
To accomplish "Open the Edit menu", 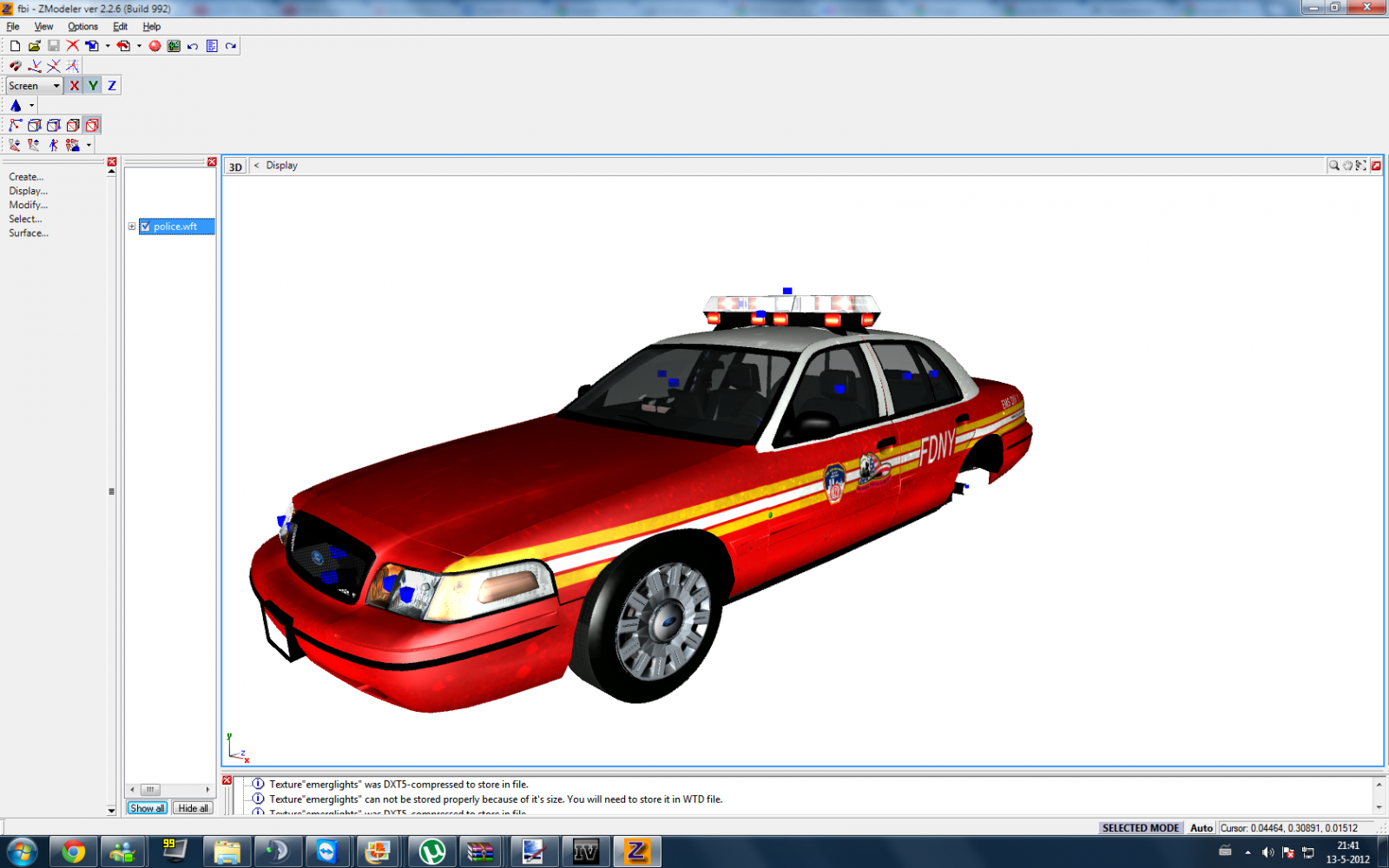I will tap(120, 27).
